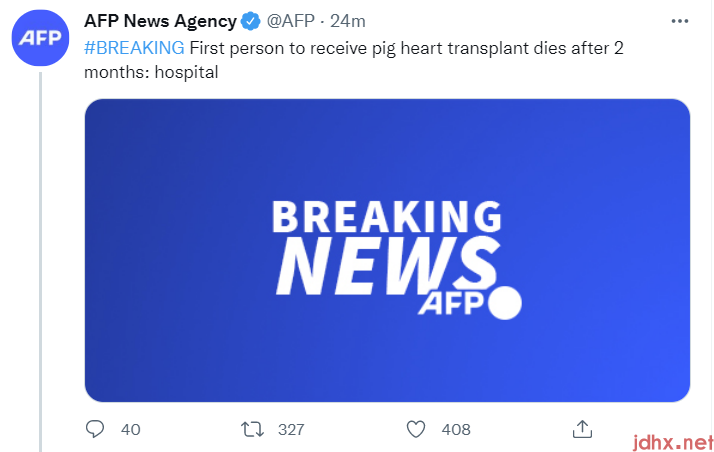Click the reply count 40

click(x=130, y=429)
